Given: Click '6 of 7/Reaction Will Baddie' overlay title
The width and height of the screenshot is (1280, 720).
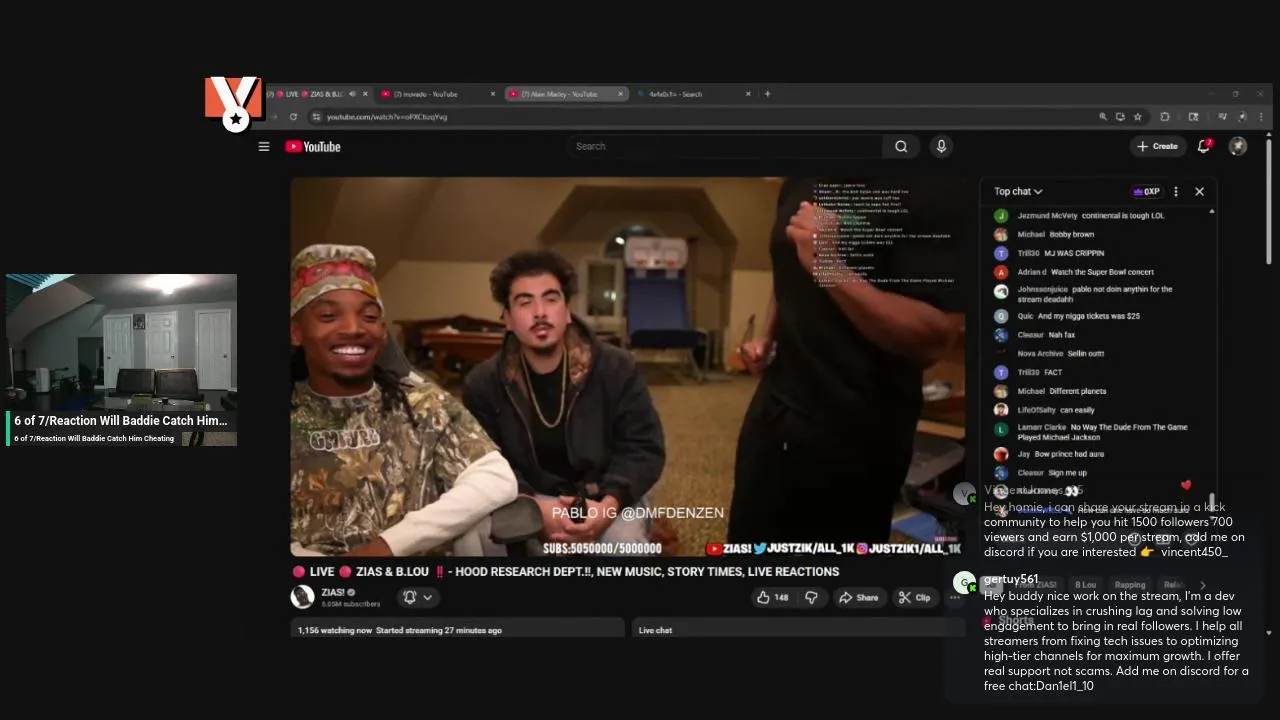Looking at the screenshot, I should tap(120, 421).
